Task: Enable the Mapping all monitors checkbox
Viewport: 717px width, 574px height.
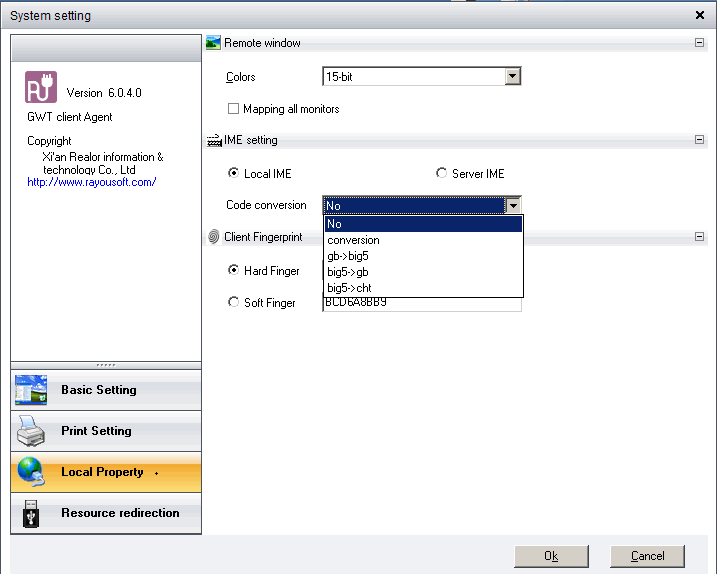Action: (x=234, y=109)
